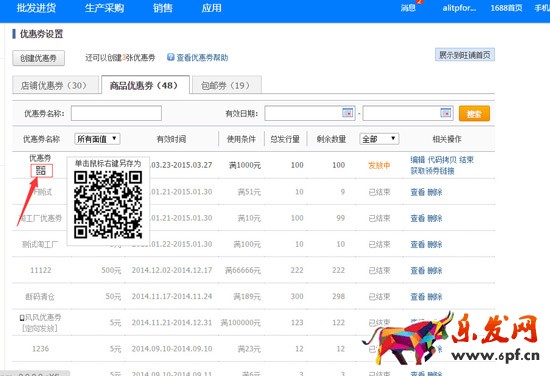Click the 500元 face value cell
The height and width of the screenshot is (376, 550).
[111, 270]
